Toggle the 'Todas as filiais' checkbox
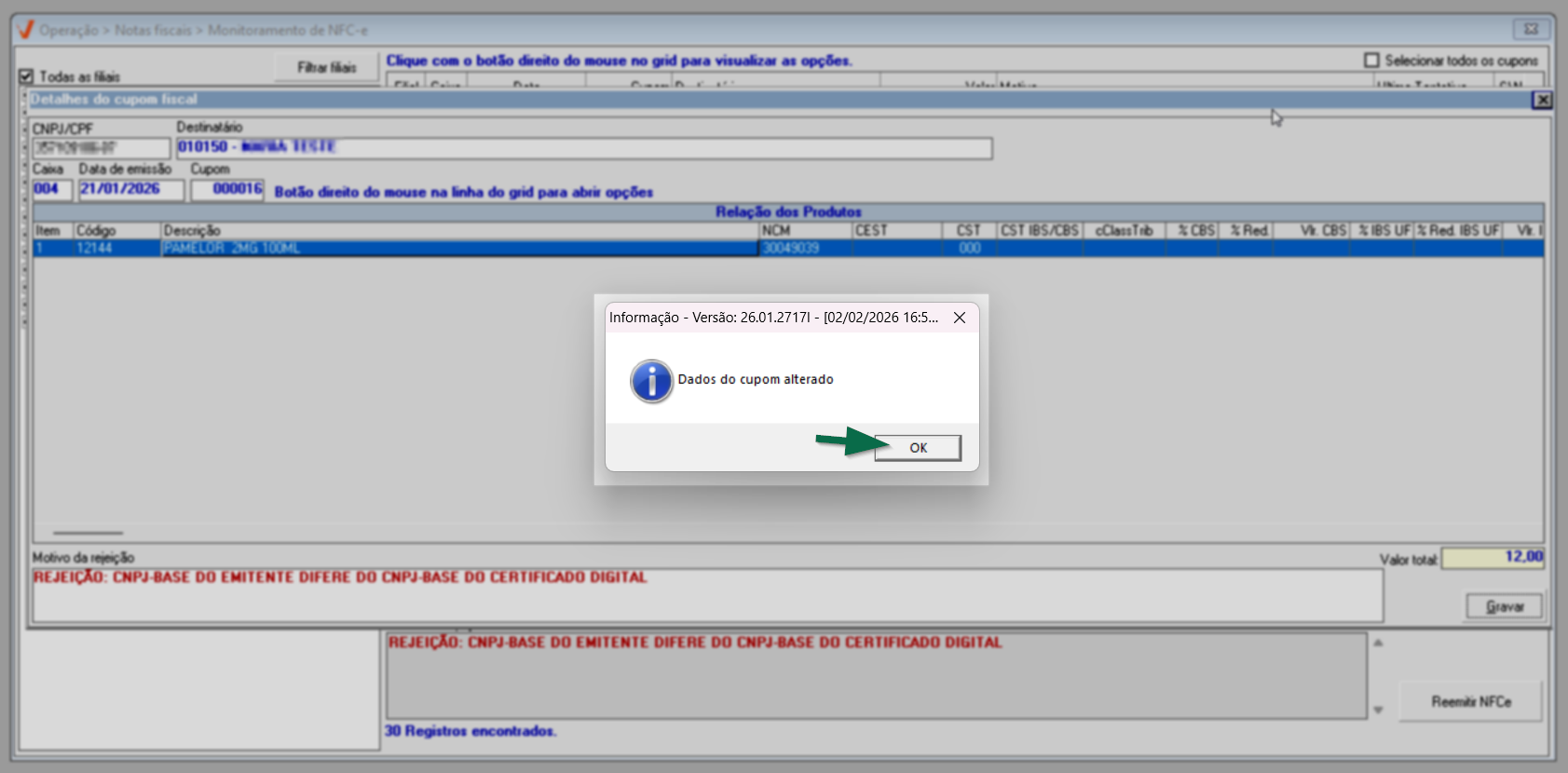1568x773 pixels. [26, 76]
